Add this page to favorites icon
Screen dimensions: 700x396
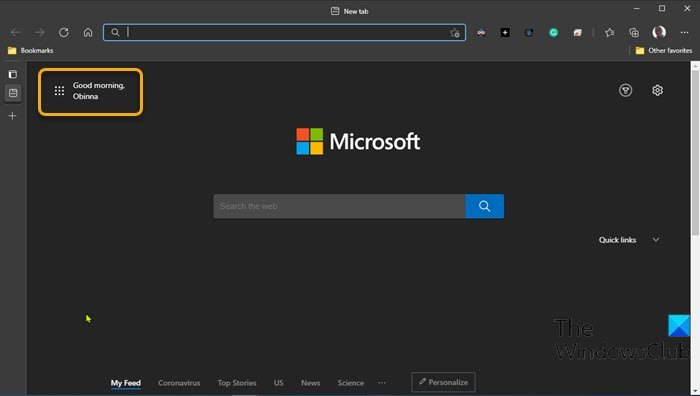tap(454, 33)
